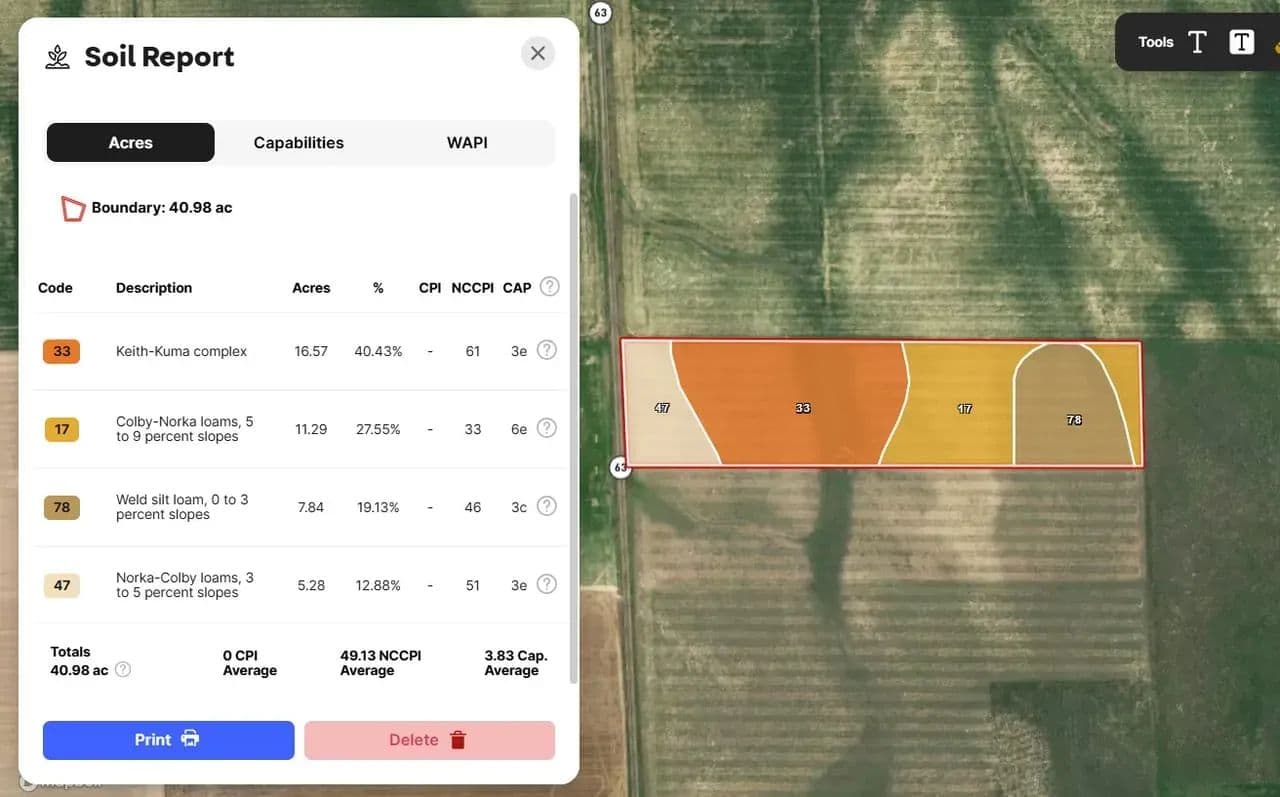Click the orange code 33 swatch

(x=62, y=351)
